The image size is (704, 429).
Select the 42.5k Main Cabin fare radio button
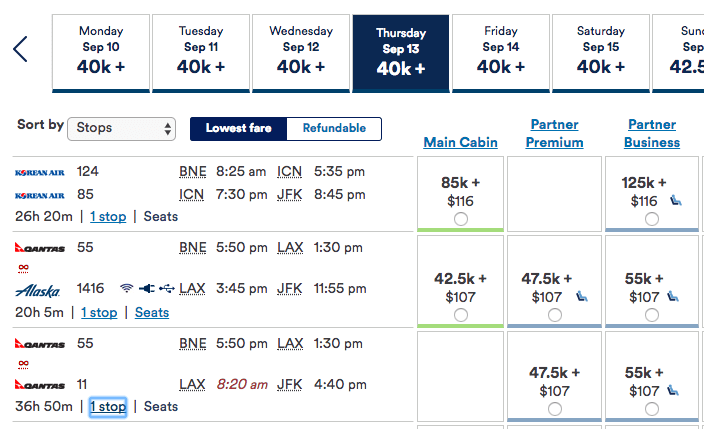pos(460,315)
